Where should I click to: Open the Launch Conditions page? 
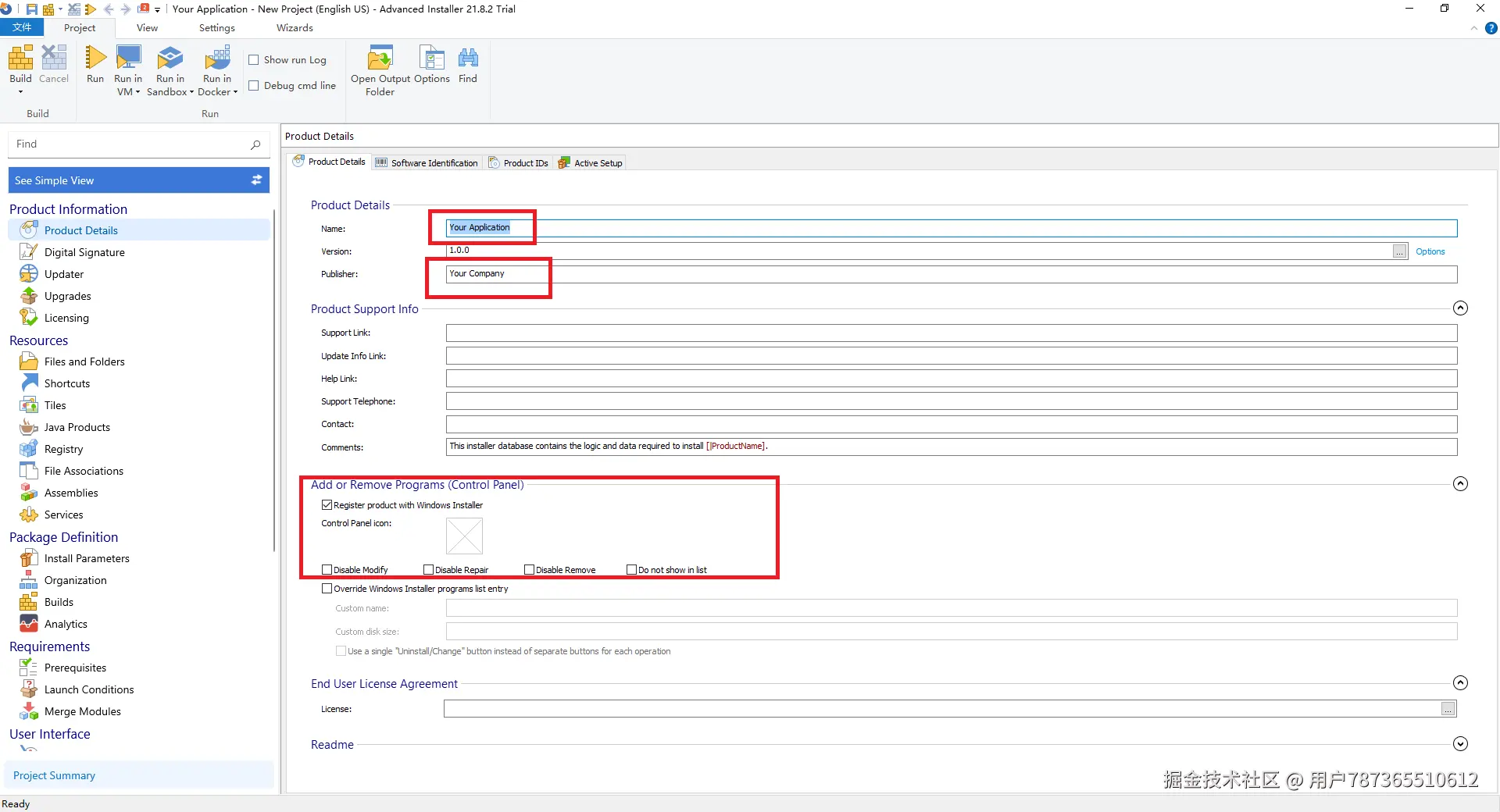pos(89,689)
